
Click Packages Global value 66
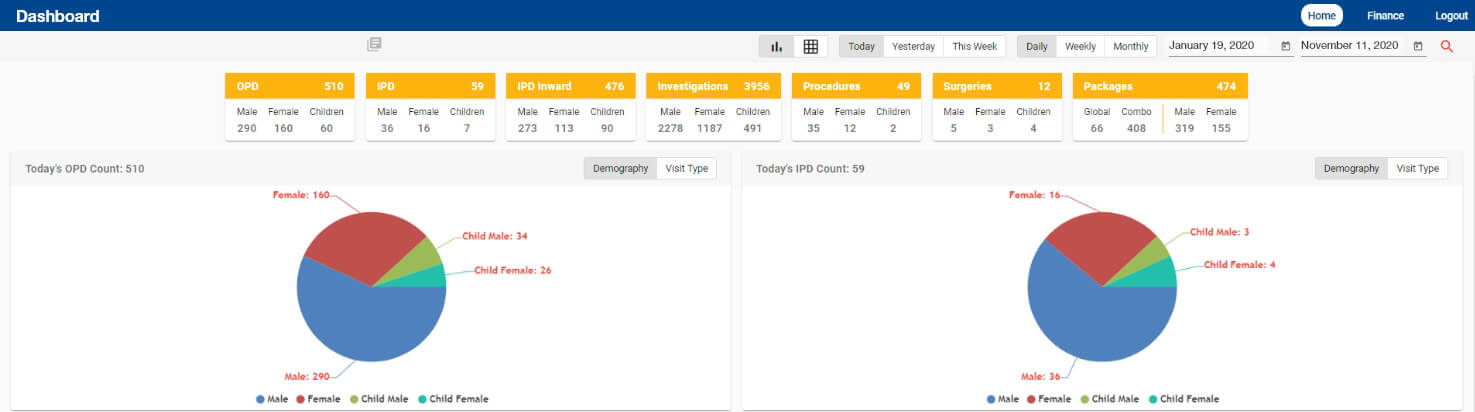[1097, 128]
